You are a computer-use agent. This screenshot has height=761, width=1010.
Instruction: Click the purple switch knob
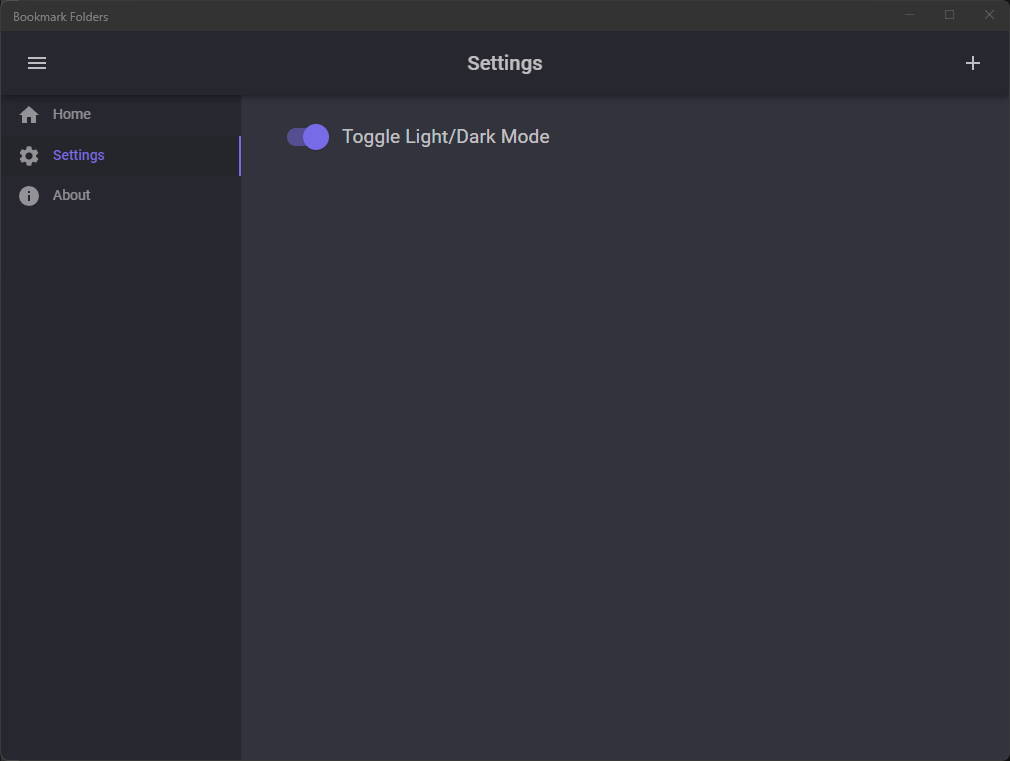316,137
